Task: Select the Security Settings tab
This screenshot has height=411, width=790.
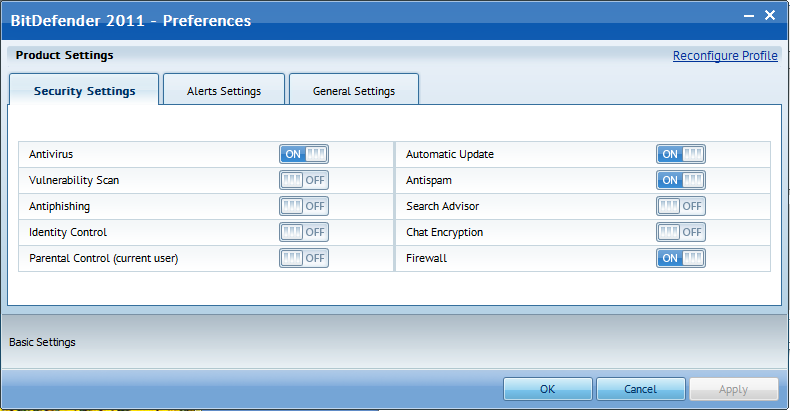Action: coord(84,90)
